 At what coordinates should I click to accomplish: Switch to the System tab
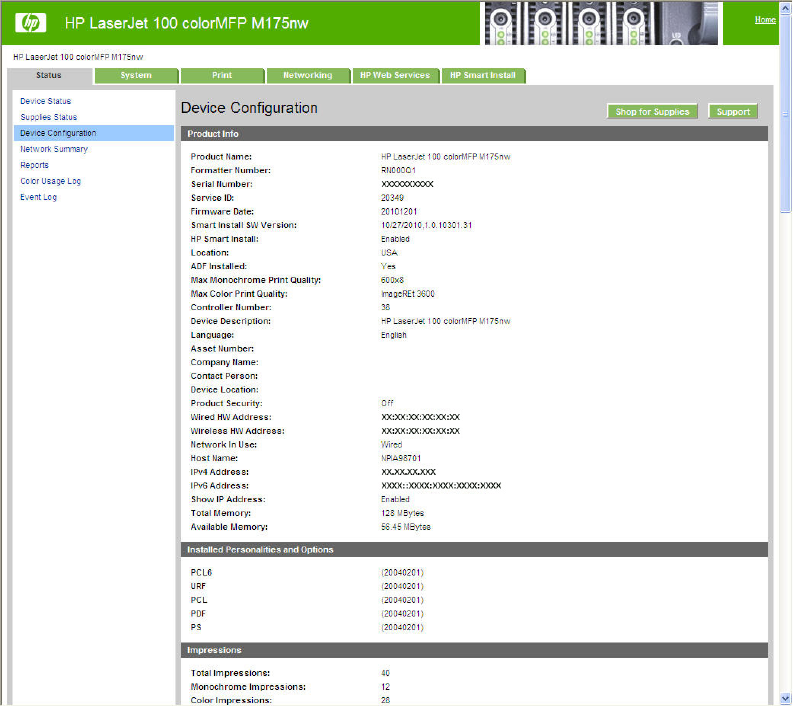coord(136,75)
